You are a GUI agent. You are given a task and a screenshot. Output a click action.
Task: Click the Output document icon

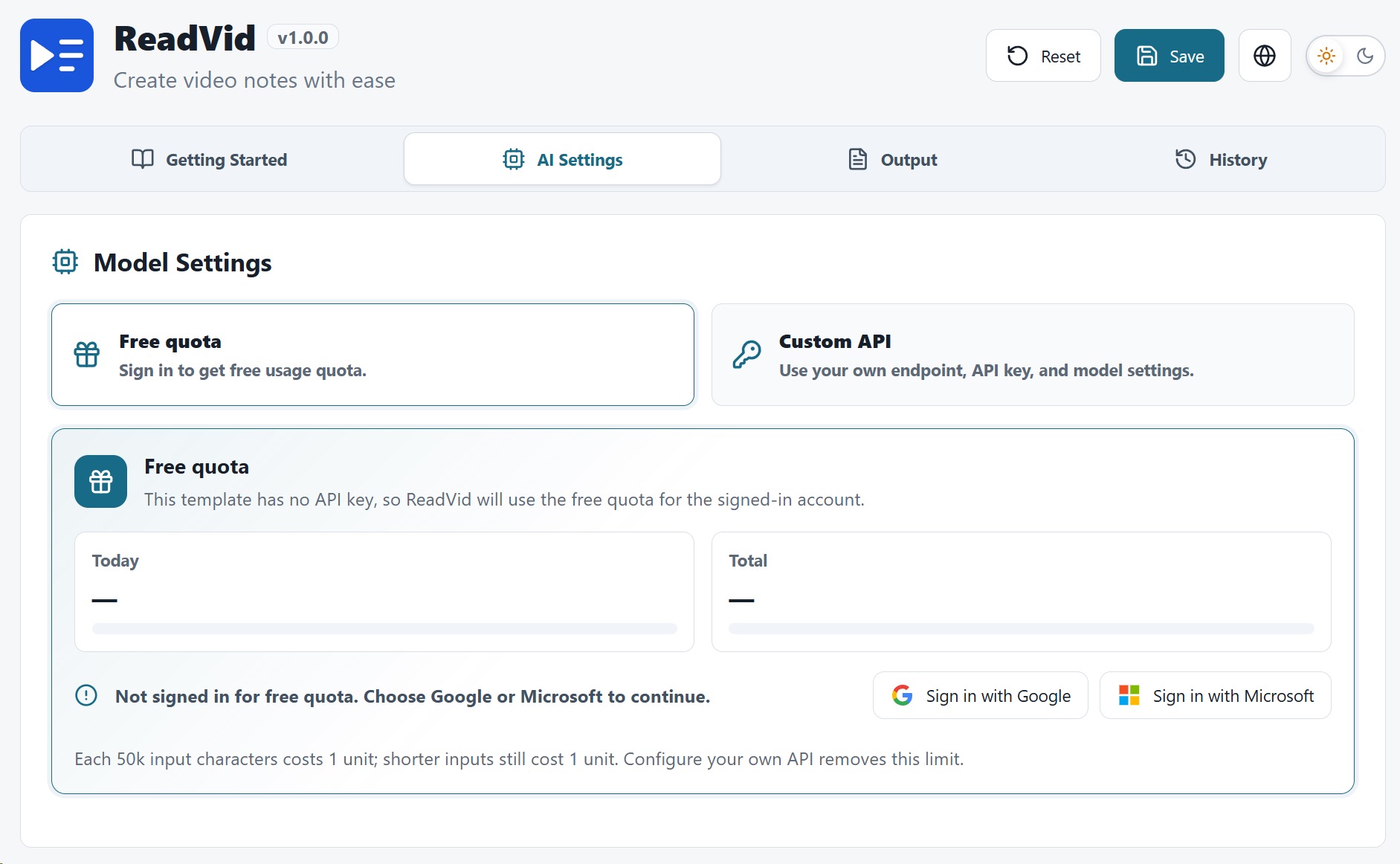coord(858,159)
